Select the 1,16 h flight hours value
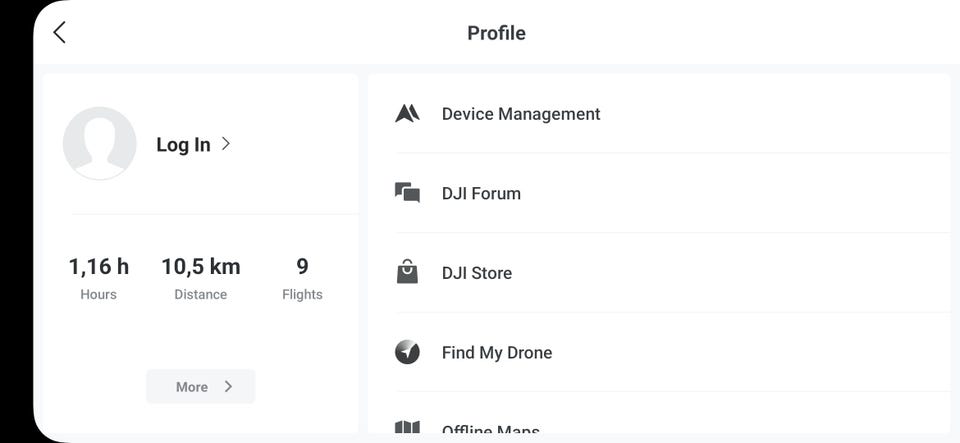The image size is (960, 443). (x=99, y=267)
